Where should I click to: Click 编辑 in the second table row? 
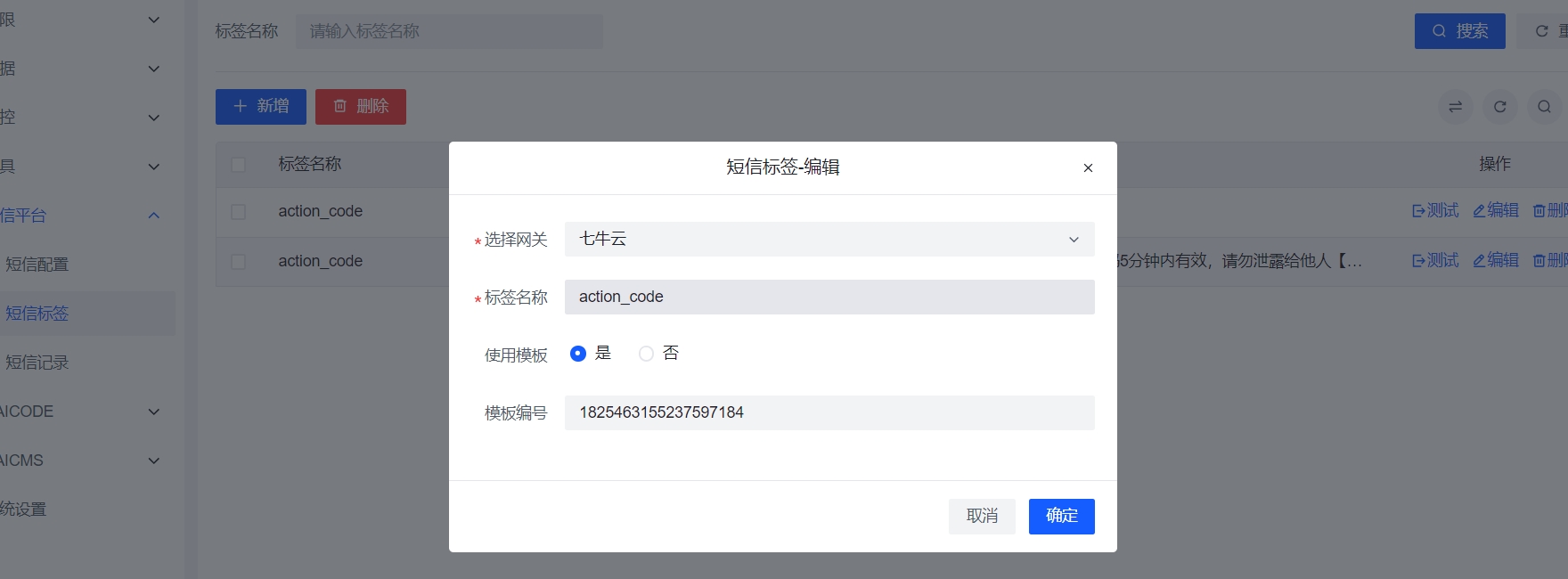(1496, 261)
